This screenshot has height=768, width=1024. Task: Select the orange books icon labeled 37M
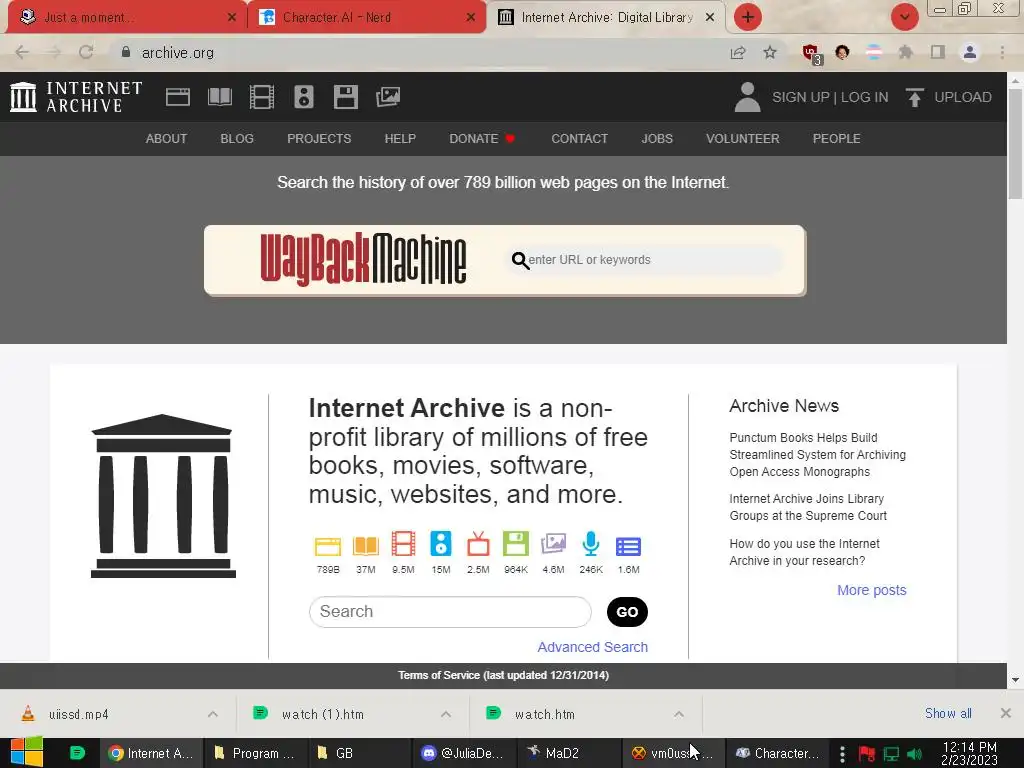pyautogui.click(x=366, y=545)
